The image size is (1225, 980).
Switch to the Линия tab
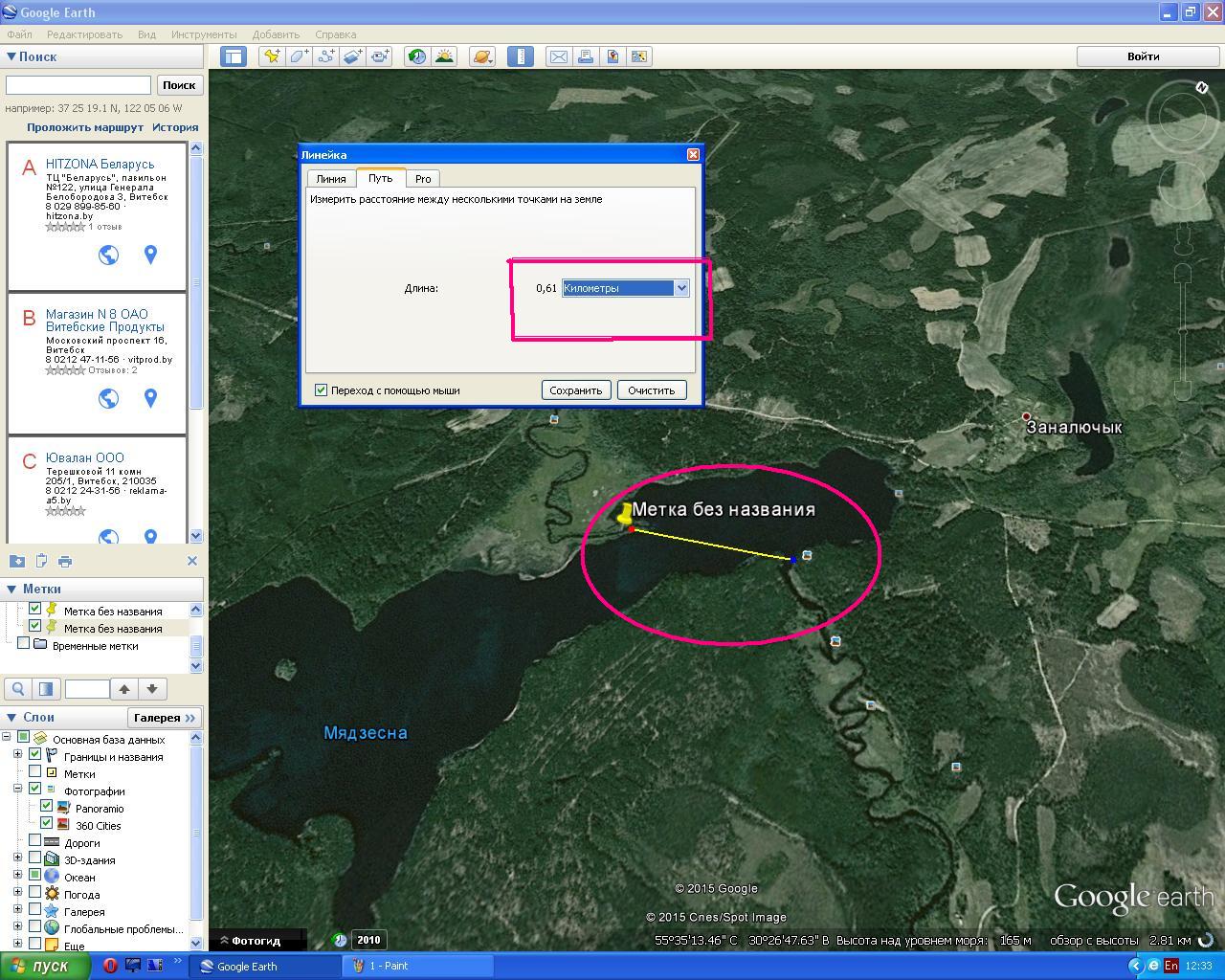pyautogui.click(x=331, y=179)
